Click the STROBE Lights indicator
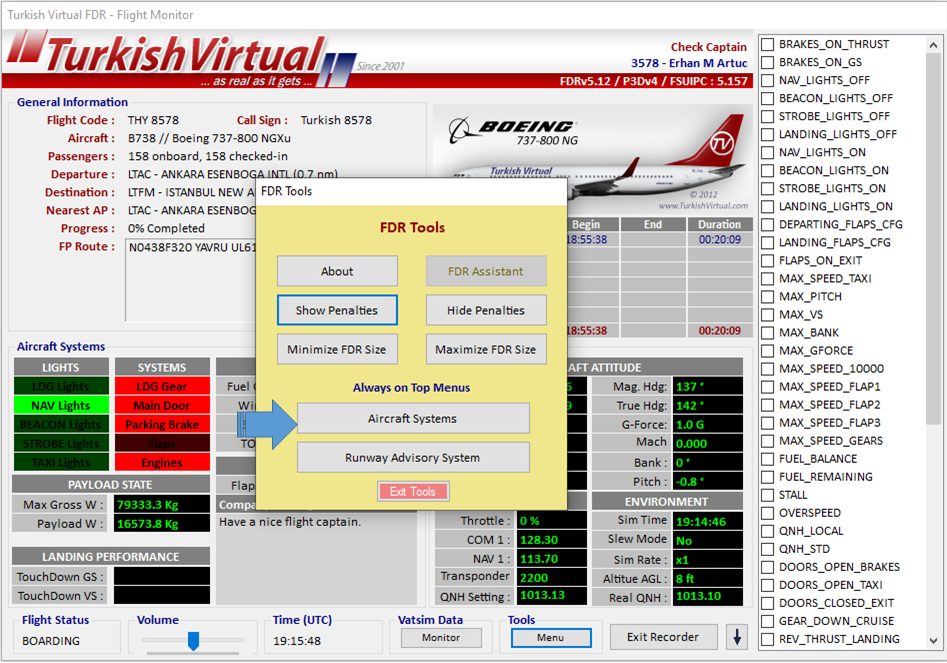The image size is (947, 663). pos(61,444)
